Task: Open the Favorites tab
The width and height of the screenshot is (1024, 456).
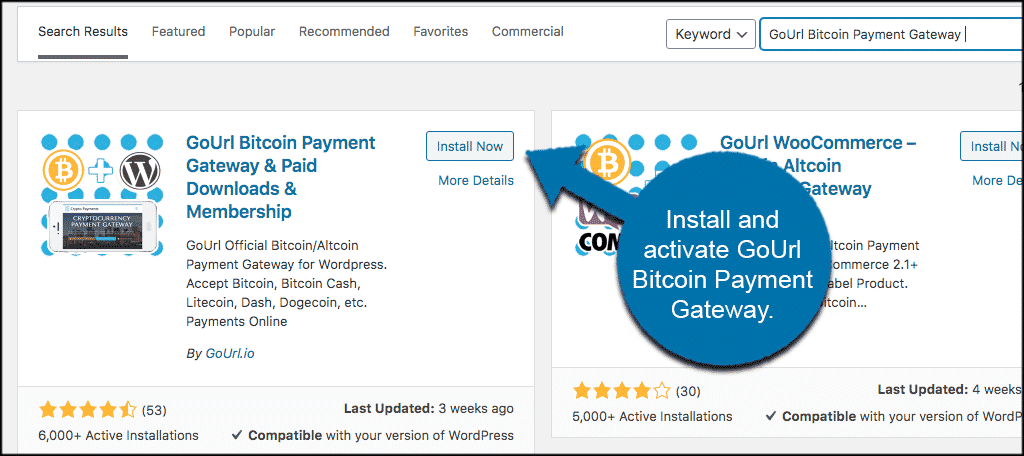Action: [x=441, y=31]
